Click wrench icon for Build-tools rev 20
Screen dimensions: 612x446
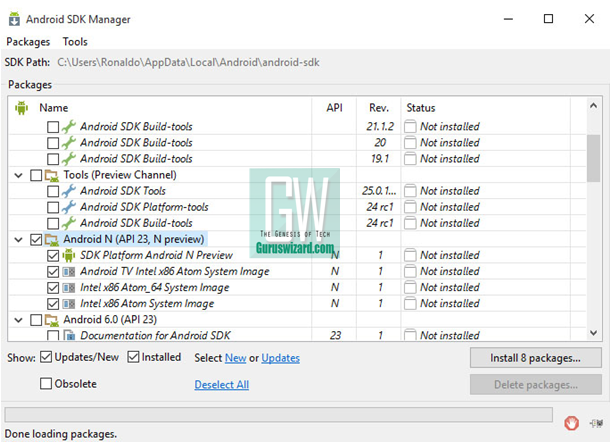(x=69, y=143)
